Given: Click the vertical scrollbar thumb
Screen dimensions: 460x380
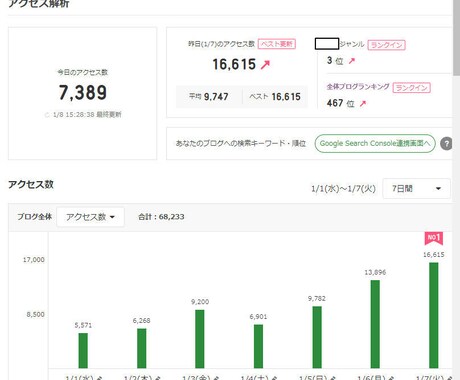Looking at the screenshot, I should [x=456, y=37].
